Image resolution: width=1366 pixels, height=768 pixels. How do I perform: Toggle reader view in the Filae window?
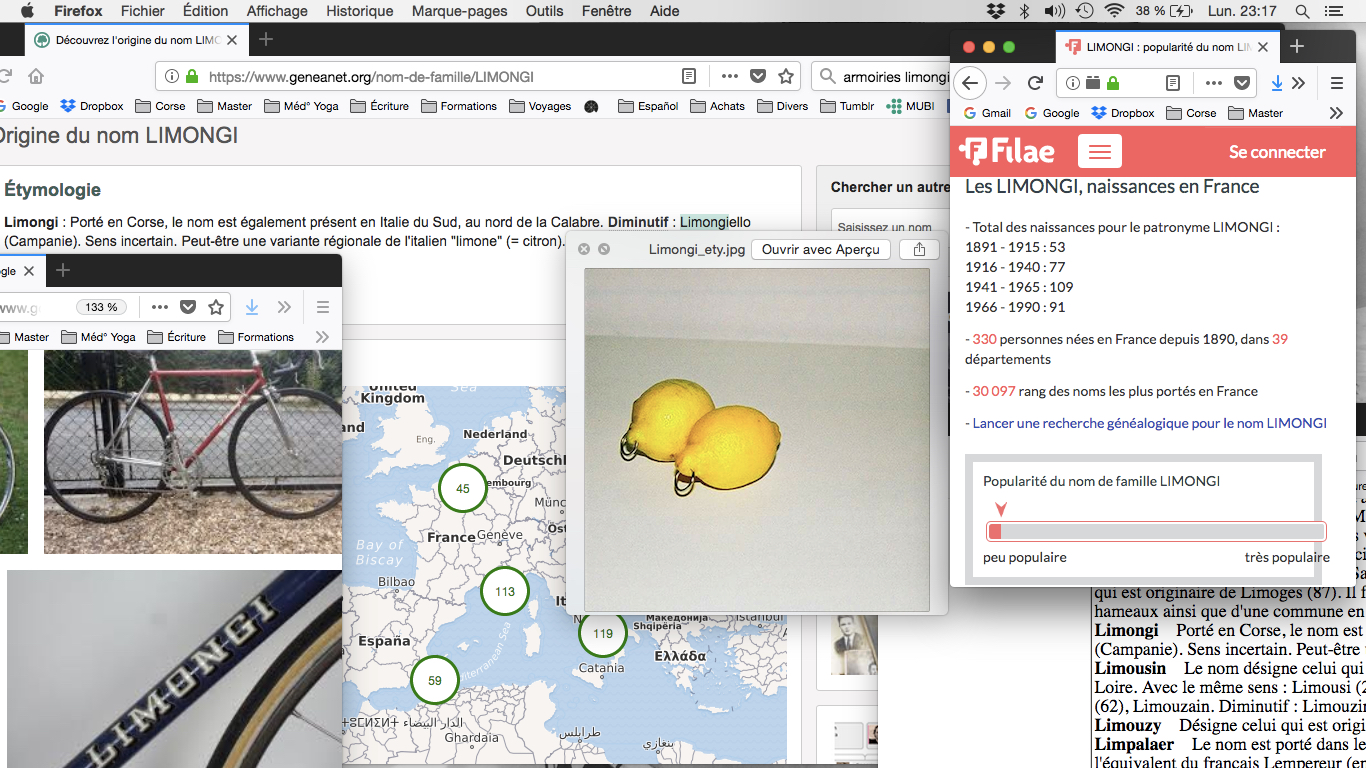pyautogui.click(x=1174, y=83)
